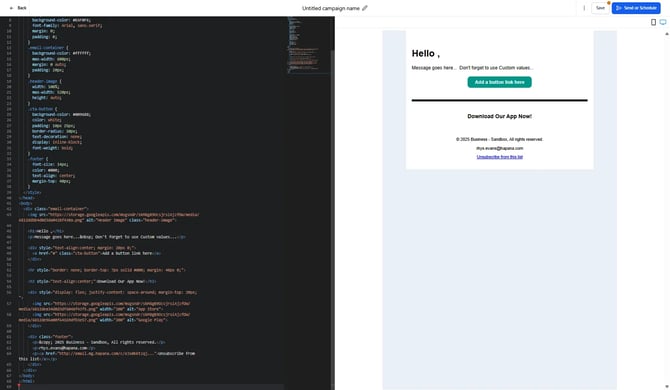Click the 'Message goes here...' paragraph in preview

click(472, 67)
